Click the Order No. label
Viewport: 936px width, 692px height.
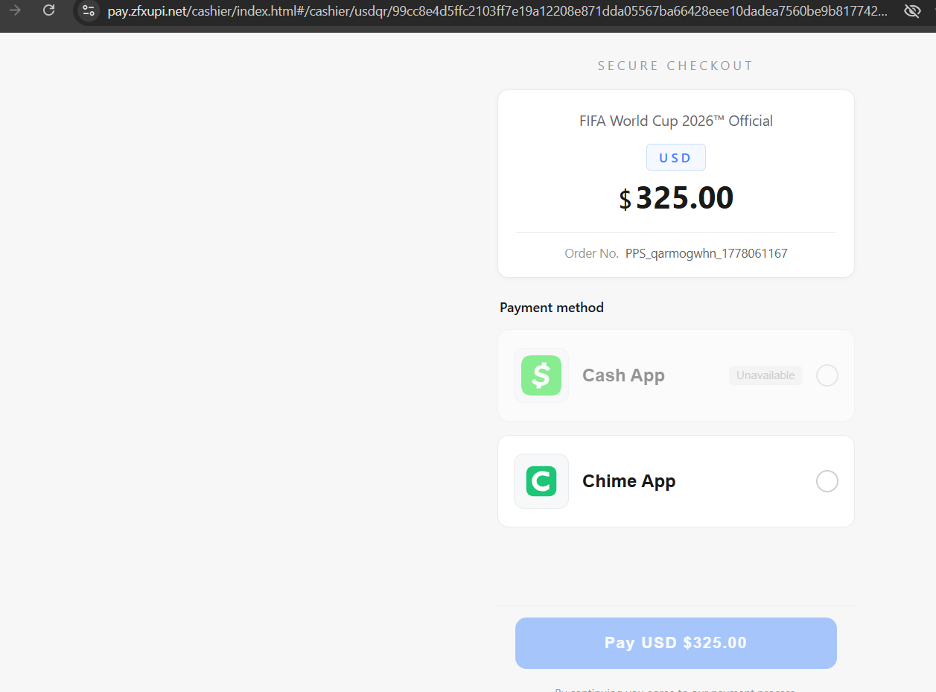pos(592,254)
